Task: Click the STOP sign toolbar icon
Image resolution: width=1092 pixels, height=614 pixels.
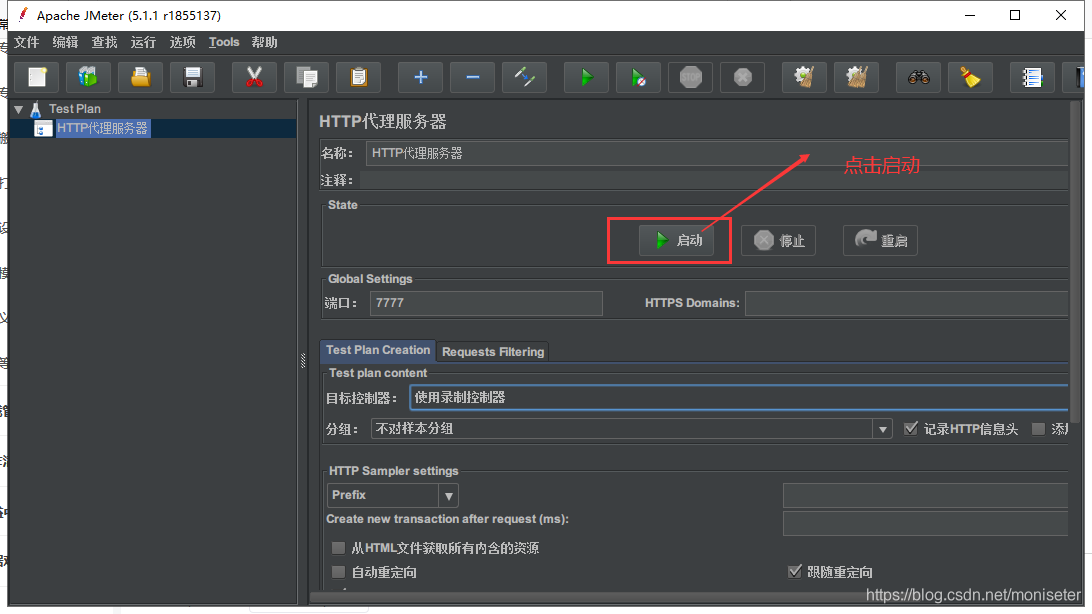Action: click(690, 77)
